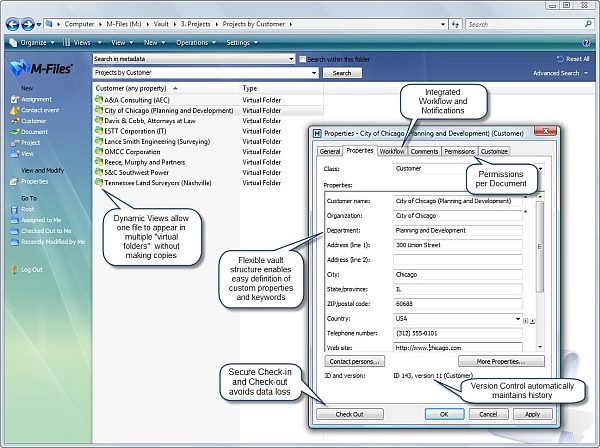600x448 pixels.
Task: Open the View menu in the toolbar
Action: (x=122, y=42)
